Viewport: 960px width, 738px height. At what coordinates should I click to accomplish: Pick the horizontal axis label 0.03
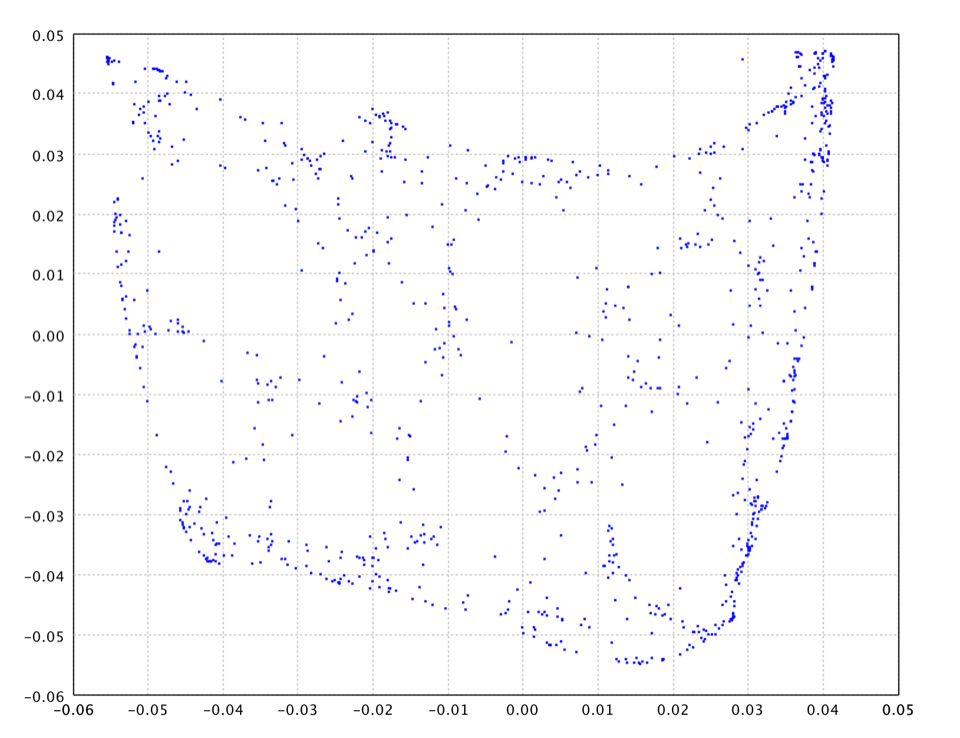click(748, 710)
